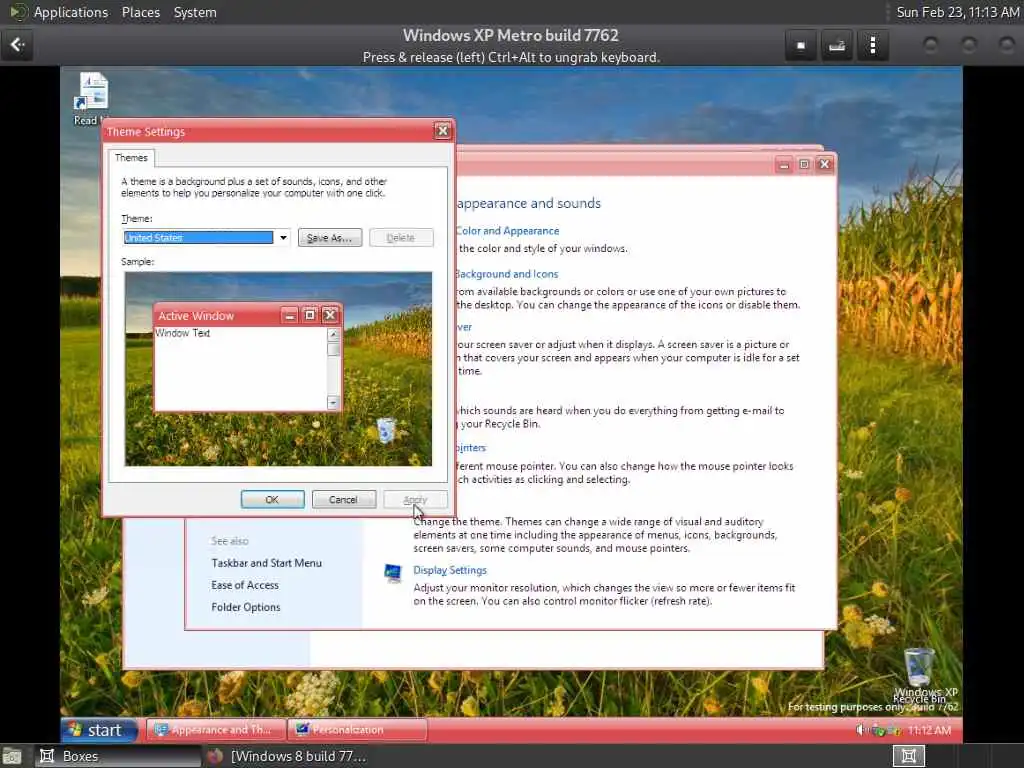Click the Firefox icon in bottom panel
Screen dimensions: 1024x768
pos(215,756)
